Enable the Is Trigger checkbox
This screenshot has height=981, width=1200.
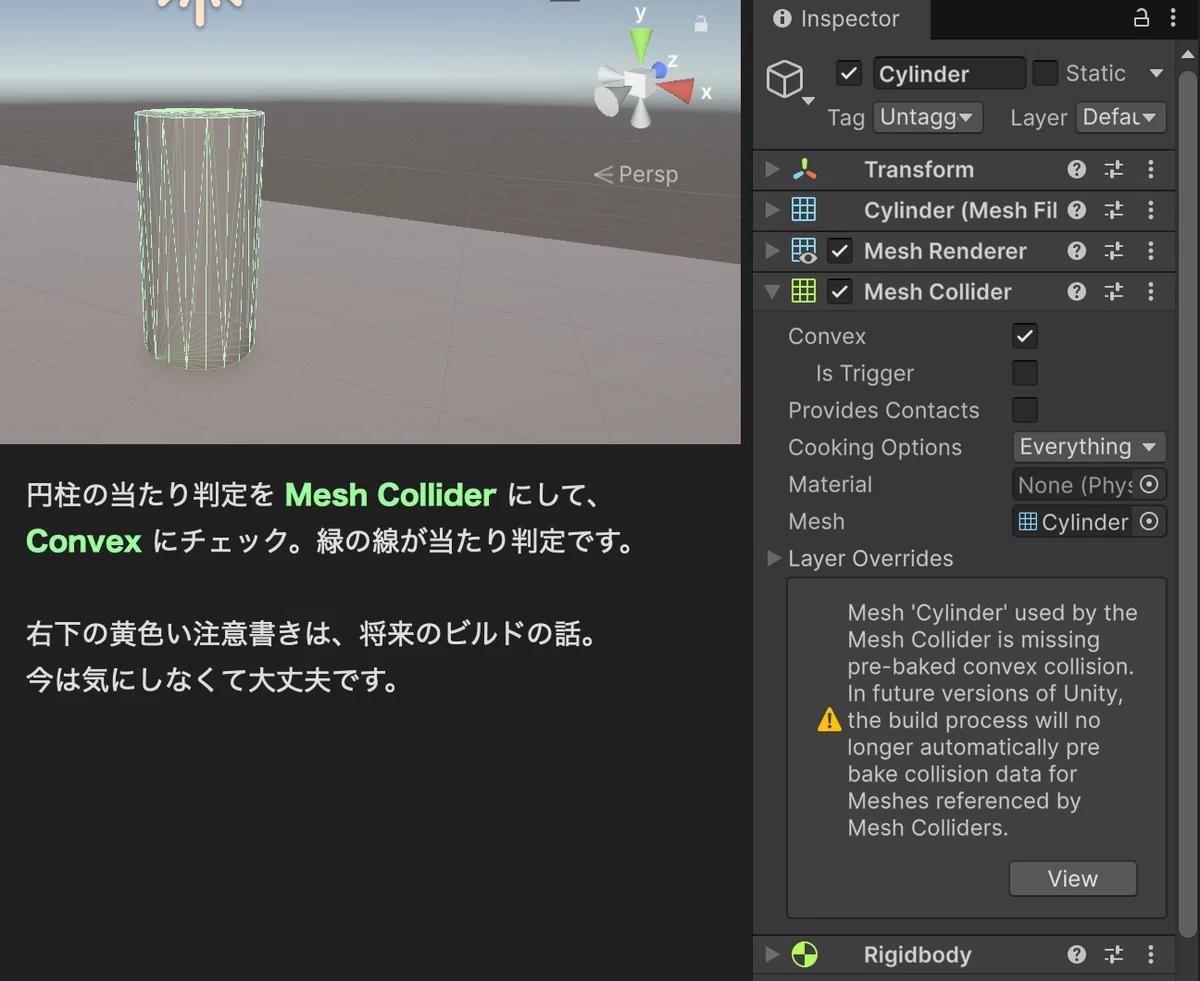tap(1025, 373)
